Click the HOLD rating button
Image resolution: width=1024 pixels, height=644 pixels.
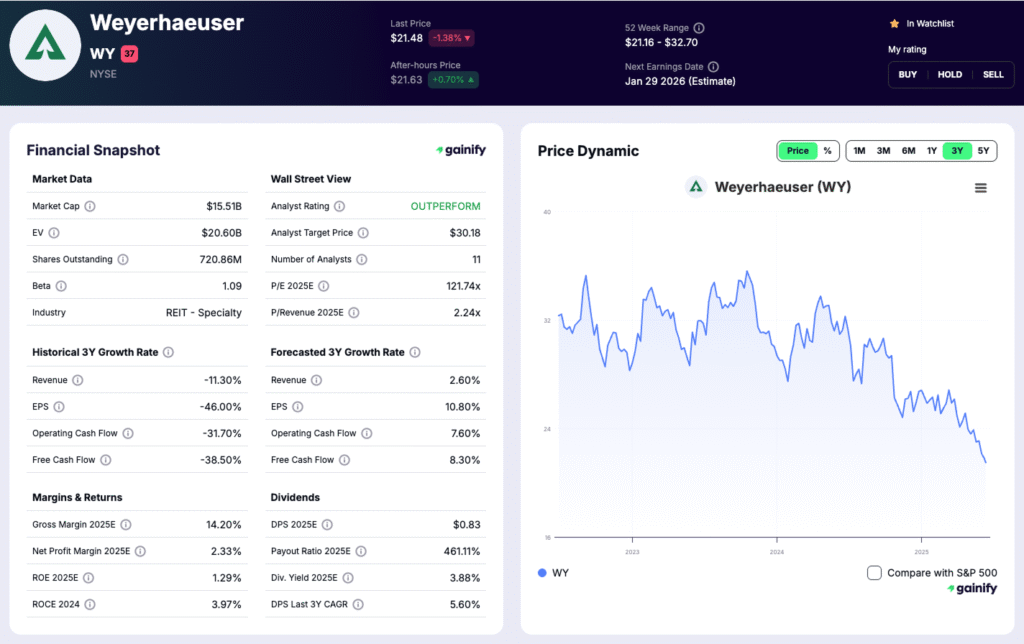[x=950, y=74]
